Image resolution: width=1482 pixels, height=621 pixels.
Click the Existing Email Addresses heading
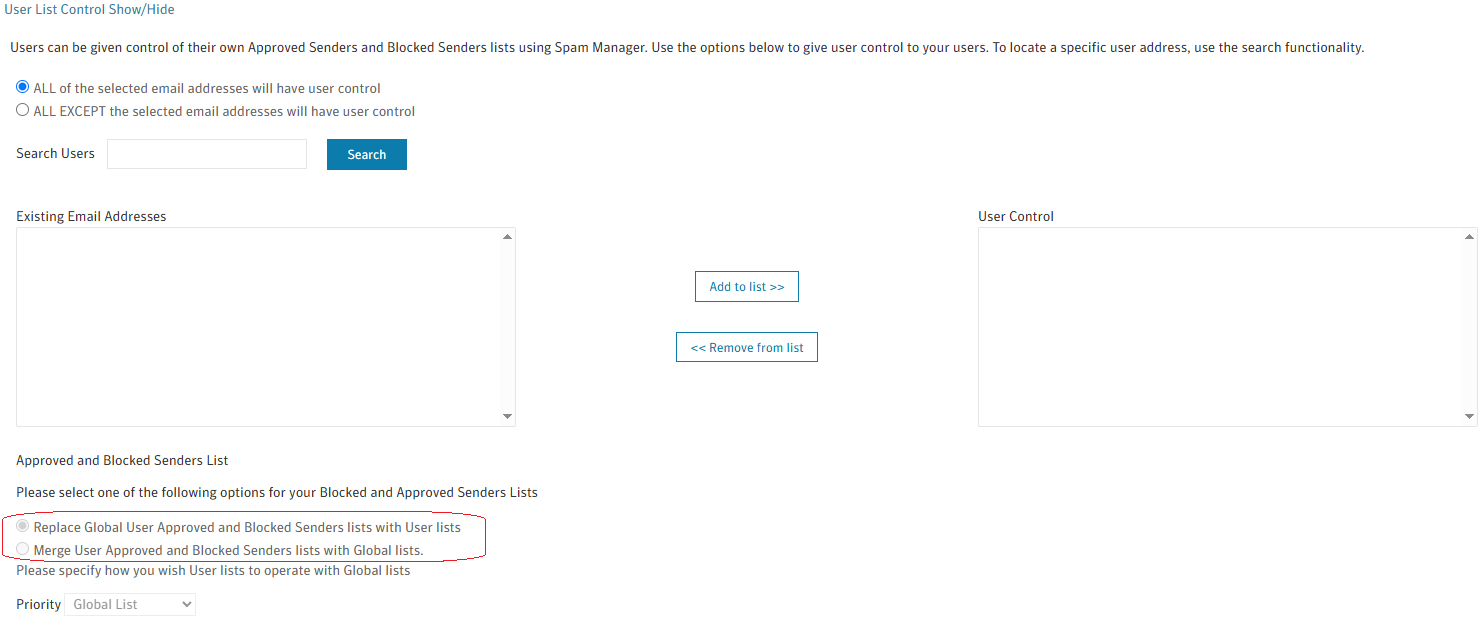[91, 216]
